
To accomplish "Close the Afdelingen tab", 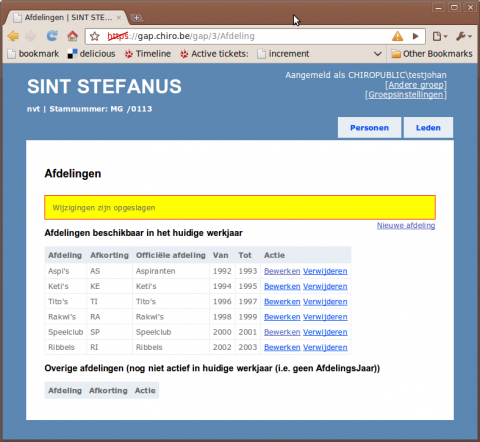I will click(x=119, y=18).
